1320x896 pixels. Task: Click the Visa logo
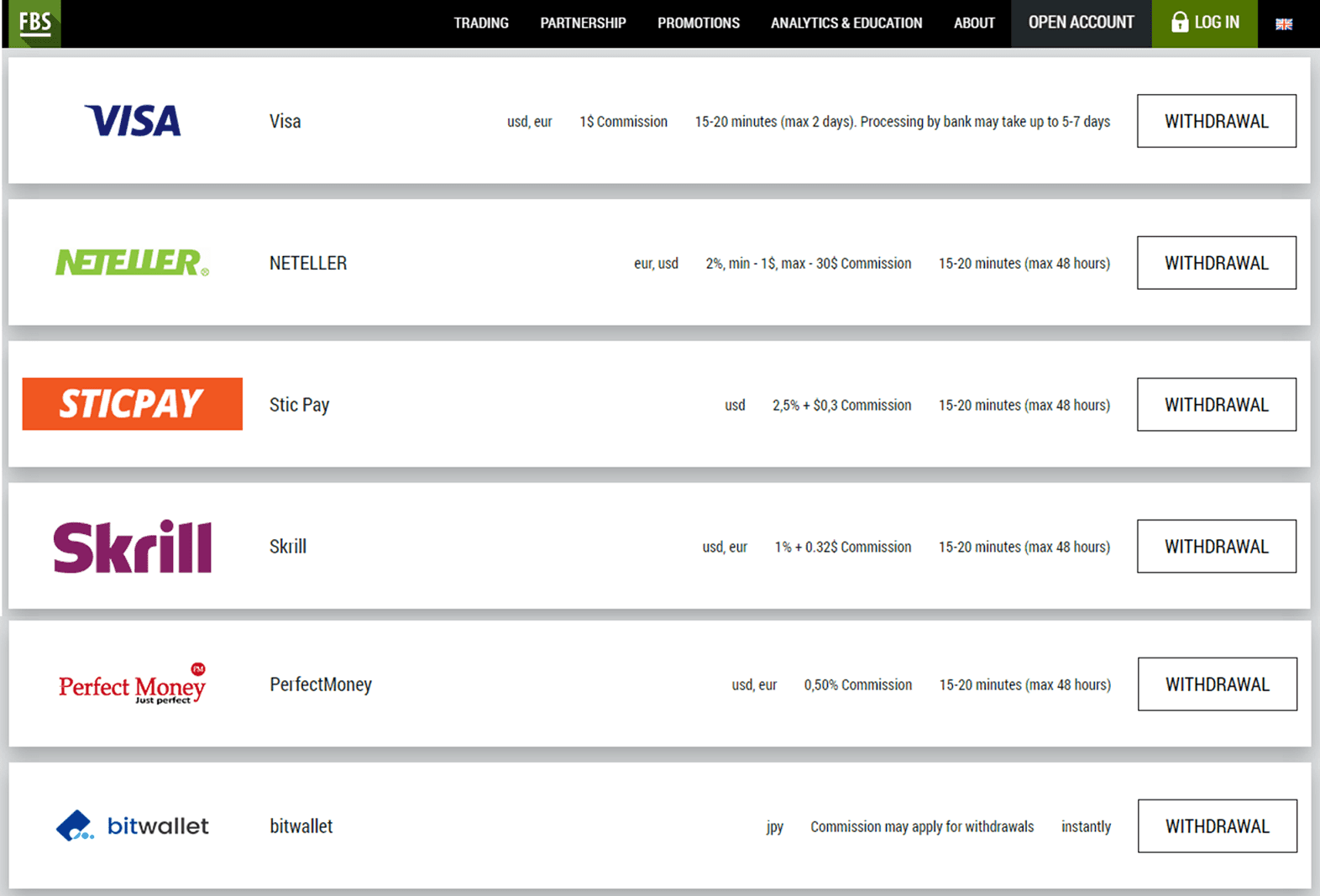click(x=133, y=121)
